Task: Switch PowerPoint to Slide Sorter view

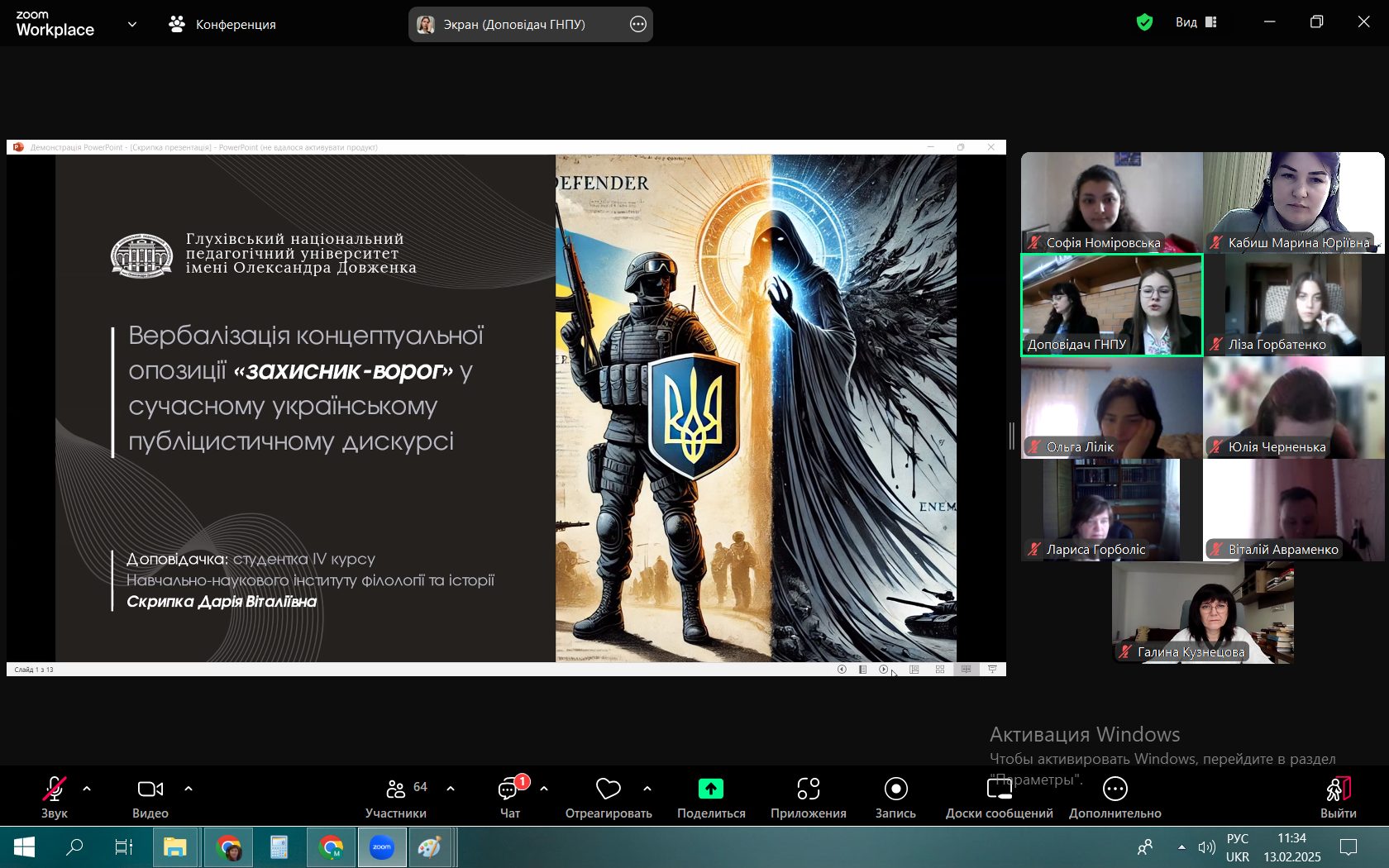Action: point(940,670)
